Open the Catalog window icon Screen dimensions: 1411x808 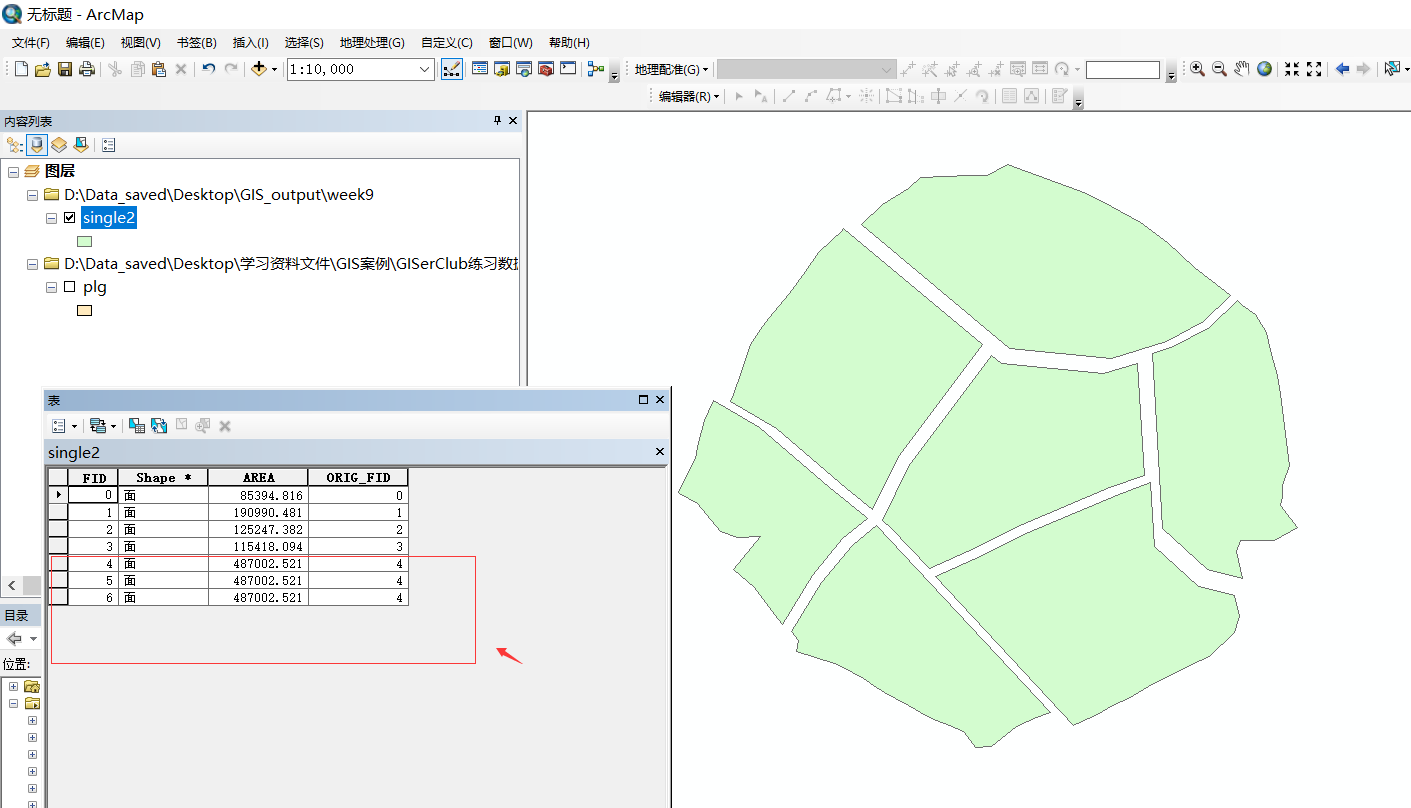click(x=502, y=69)
